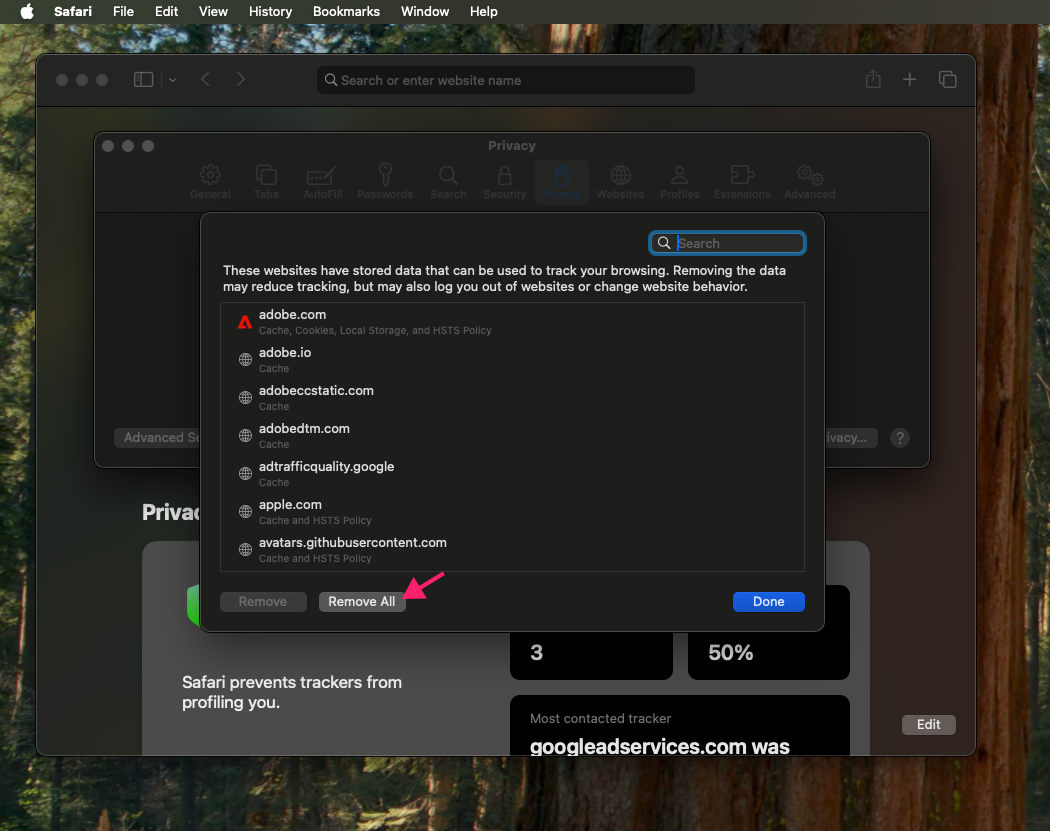Expand the sidebar dropdown chevron
This screenshot has width=1050, height=831.
(173, 80)
